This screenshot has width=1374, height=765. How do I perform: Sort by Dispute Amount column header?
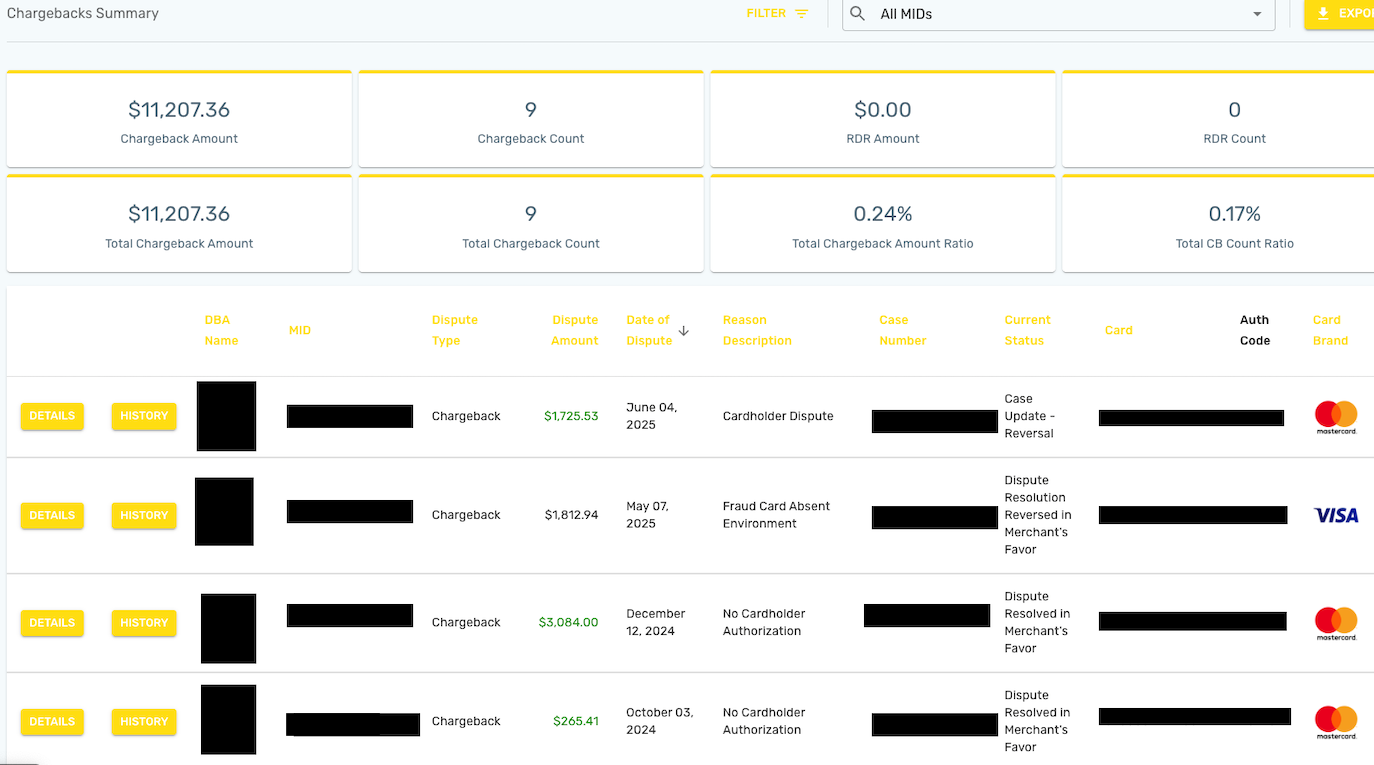coord(575,330)
